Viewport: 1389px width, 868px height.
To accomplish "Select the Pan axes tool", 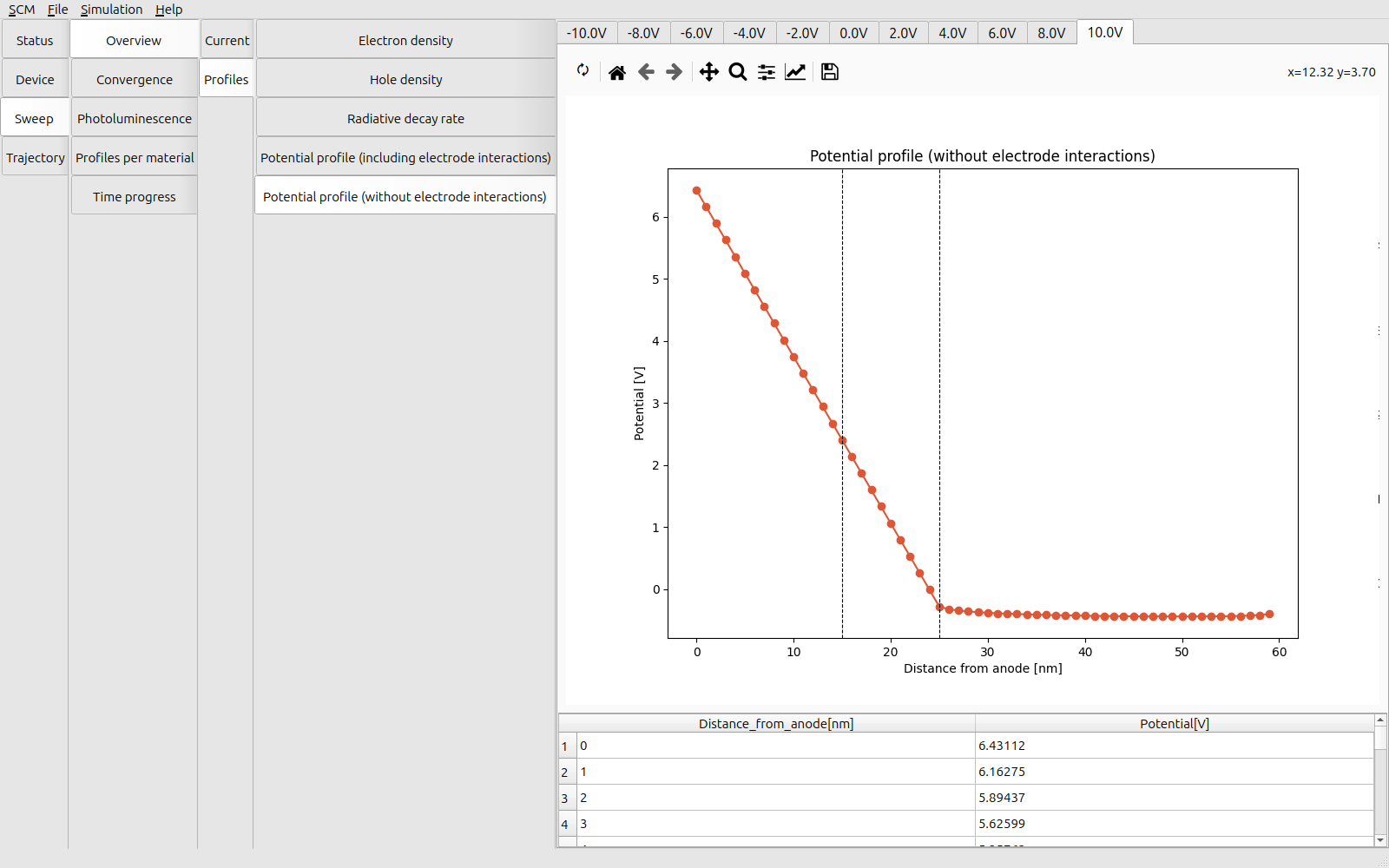I will pyautogui.click(x=709, y=72).
